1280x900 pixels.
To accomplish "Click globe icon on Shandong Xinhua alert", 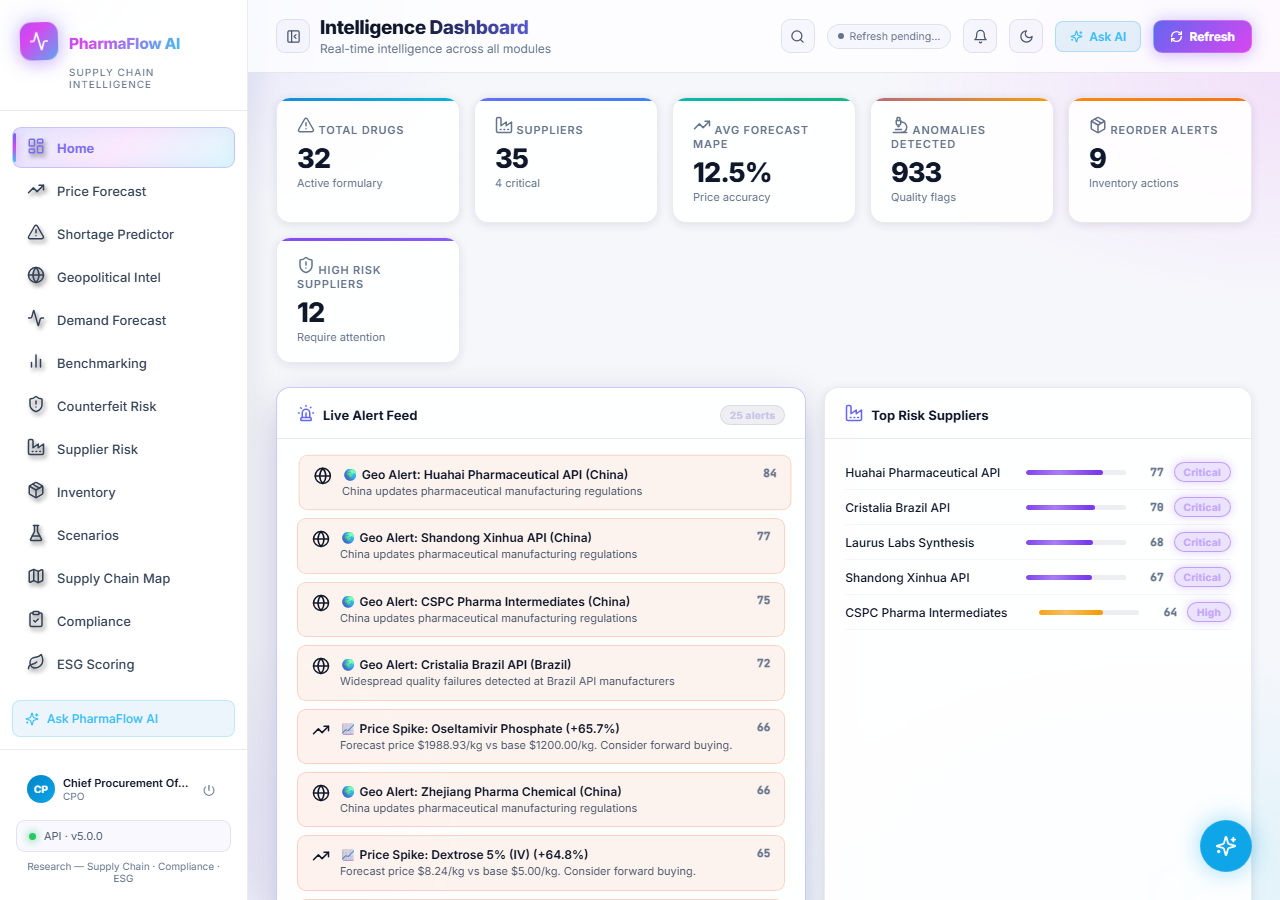I will click(321, 539).
